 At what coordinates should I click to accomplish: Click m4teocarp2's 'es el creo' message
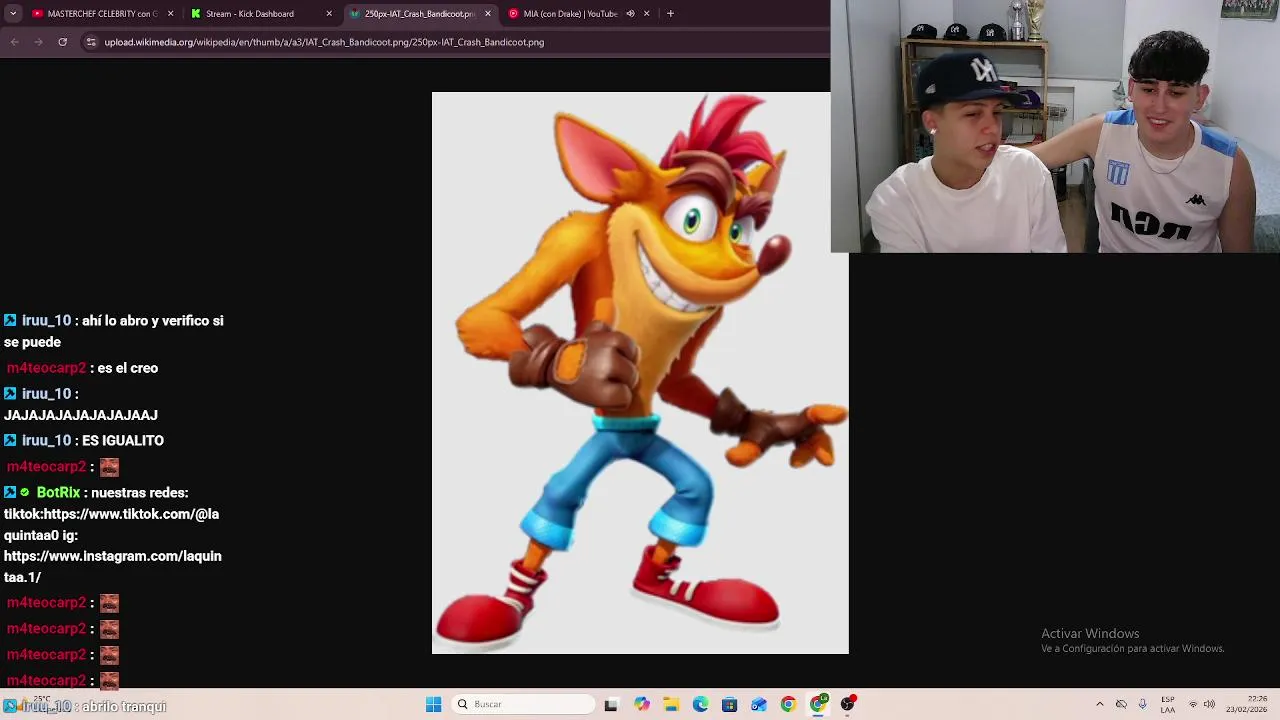point(127,368)
